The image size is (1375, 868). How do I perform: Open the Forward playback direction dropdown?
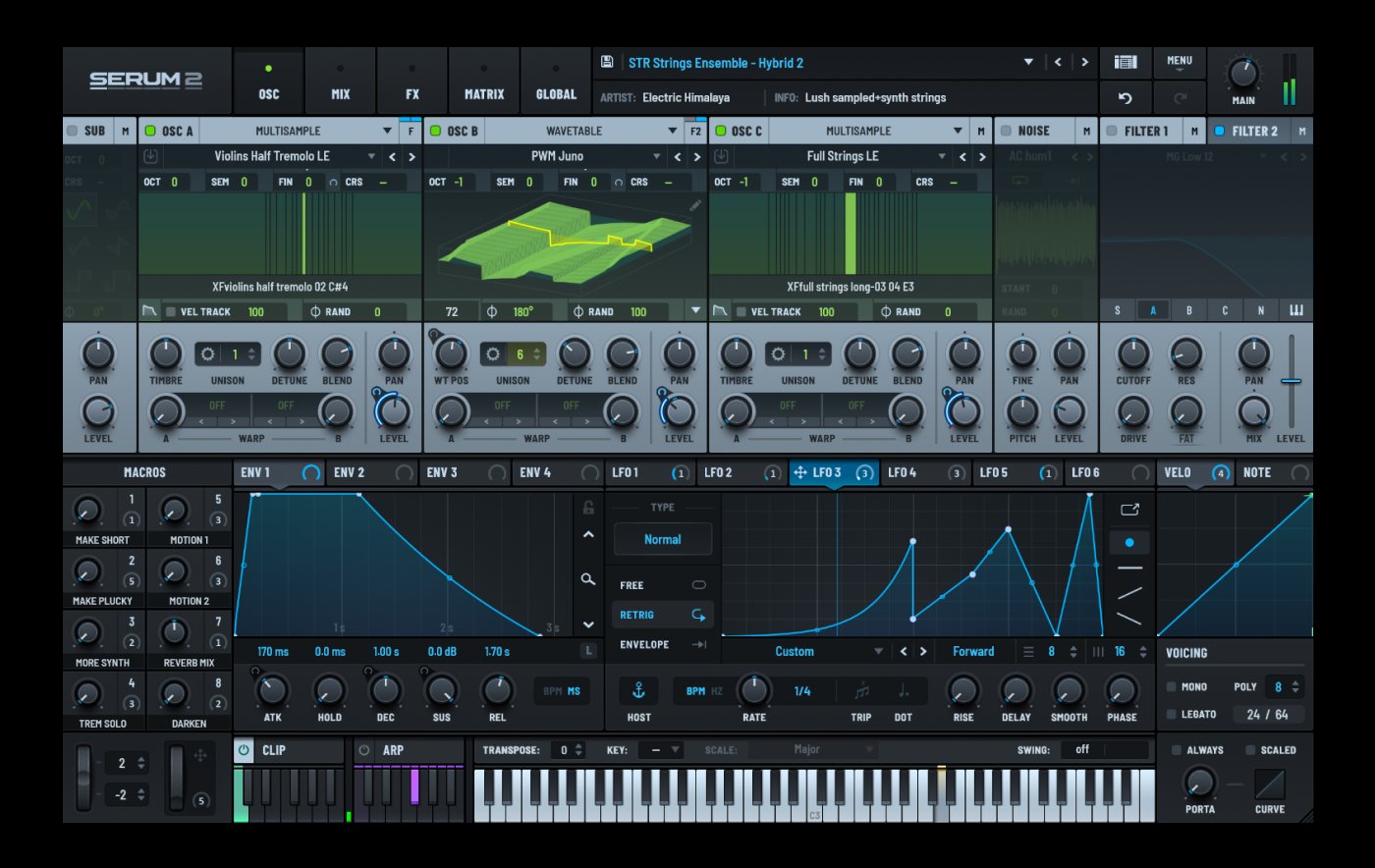(974, 651)
